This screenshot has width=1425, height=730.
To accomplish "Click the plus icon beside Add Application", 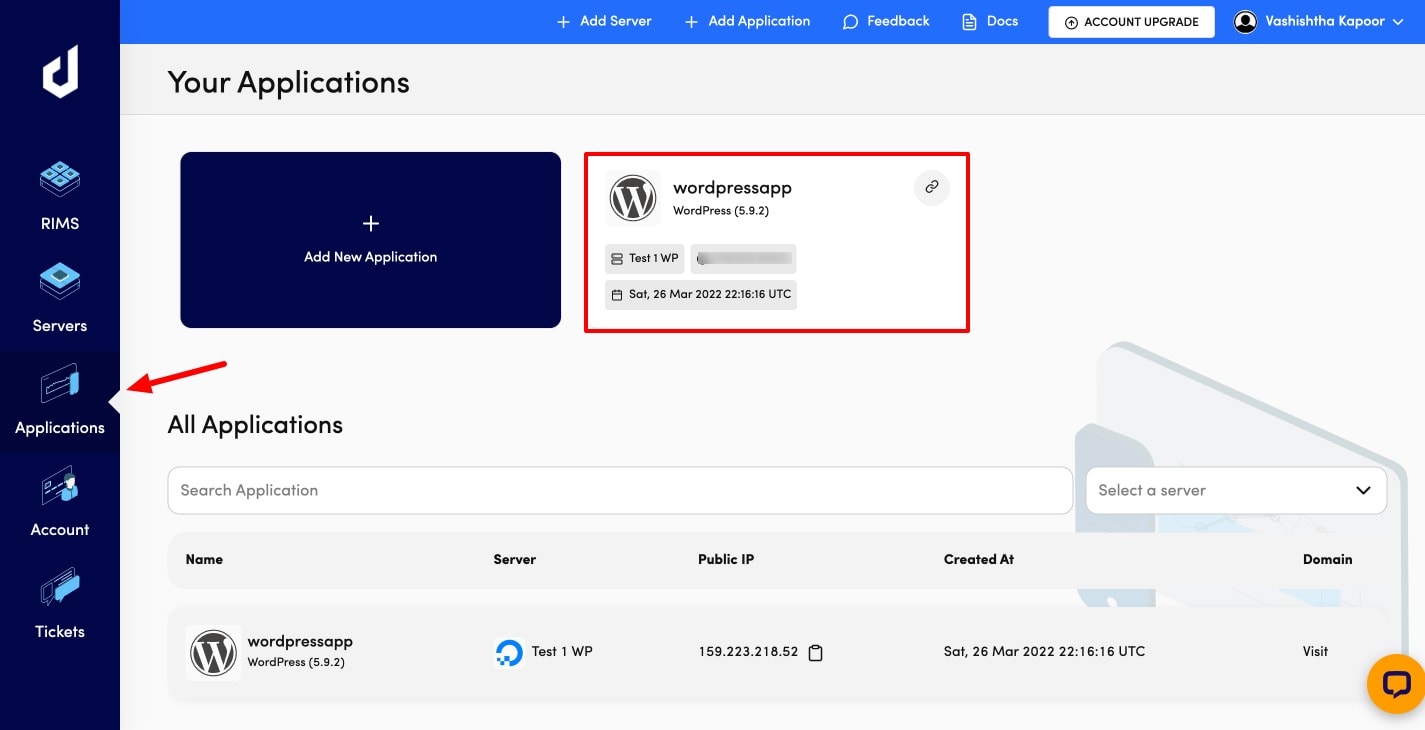I will [x=691, y=22].
